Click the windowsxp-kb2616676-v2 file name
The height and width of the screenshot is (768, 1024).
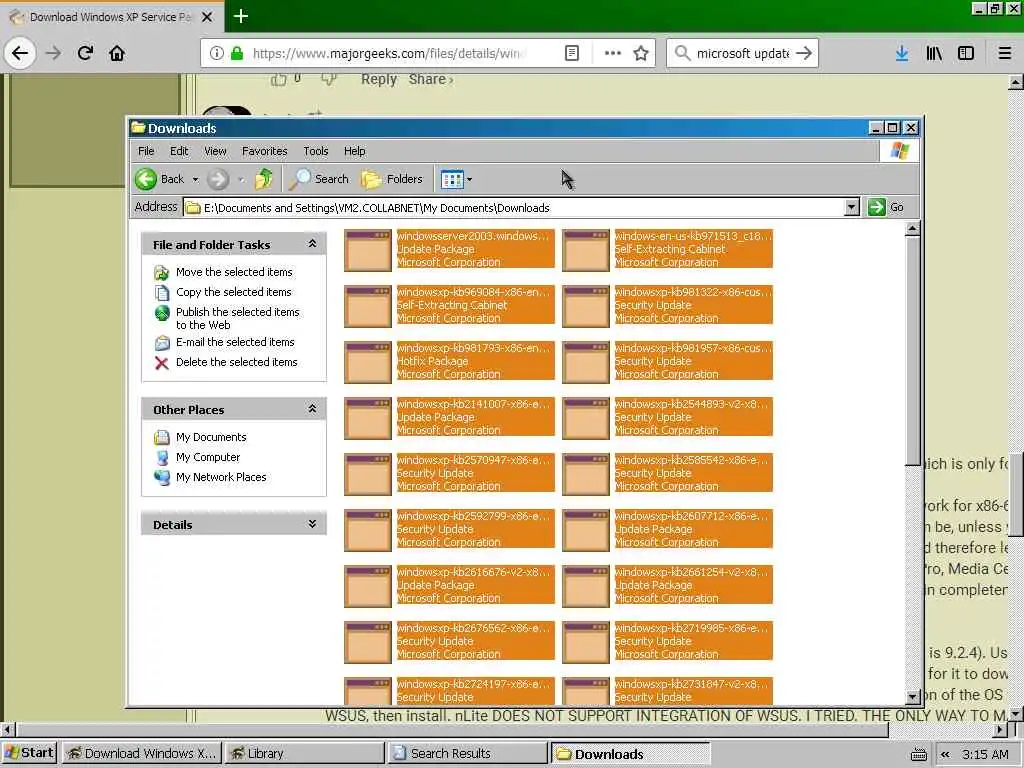473,572
